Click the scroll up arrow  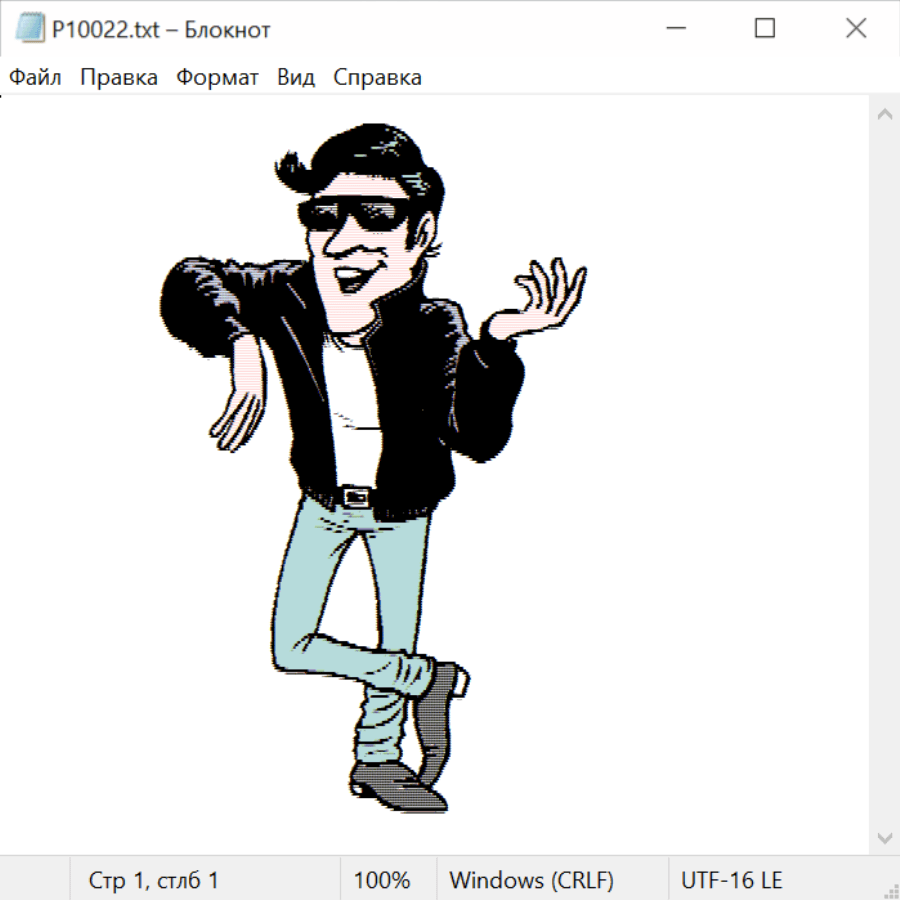pyautogui.click(x=884, y=114)
